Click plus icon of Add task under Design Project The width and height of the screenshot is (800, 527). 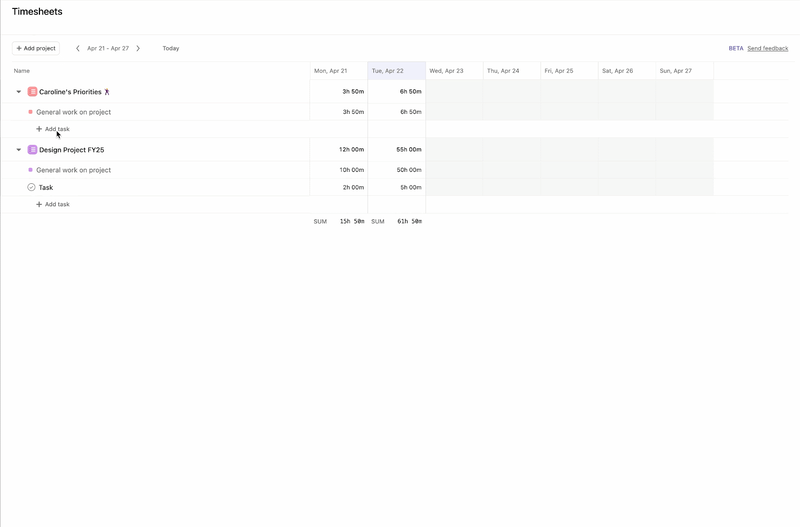(x=39, y=204)
